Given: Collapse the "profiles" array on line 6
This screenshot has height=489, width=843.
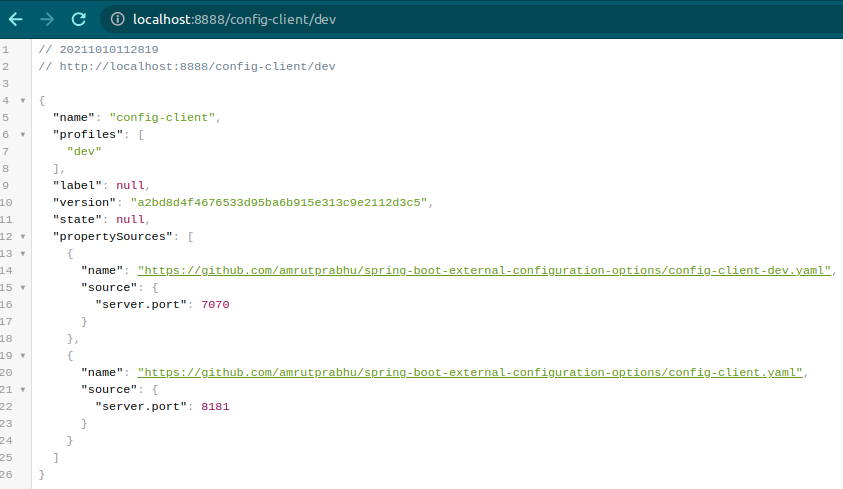Looking at the screenshot, I should click(x=23, y=134).
